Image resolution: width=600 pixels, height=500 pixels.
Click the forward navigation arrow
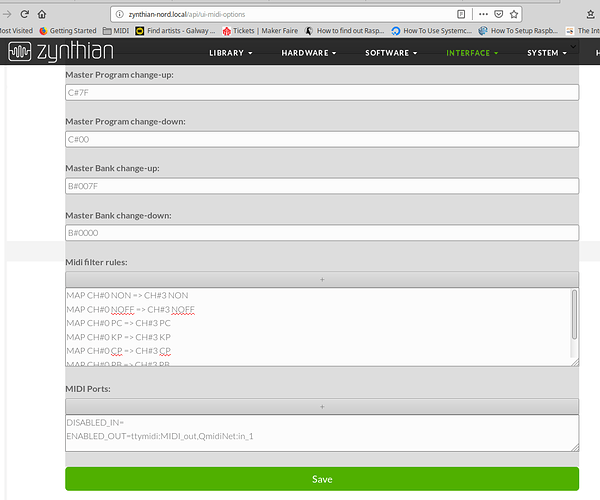(7, 14)
